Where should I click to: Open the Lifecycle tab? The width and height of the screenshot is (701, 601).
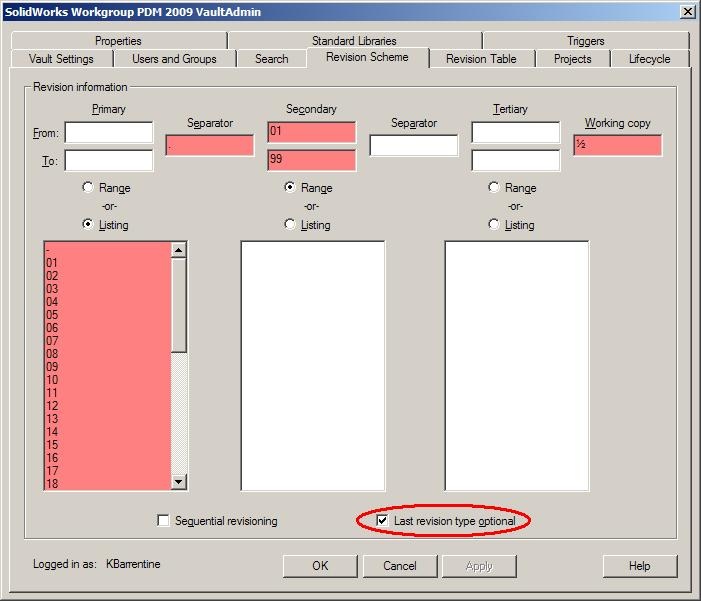click(x=650, y=59)
